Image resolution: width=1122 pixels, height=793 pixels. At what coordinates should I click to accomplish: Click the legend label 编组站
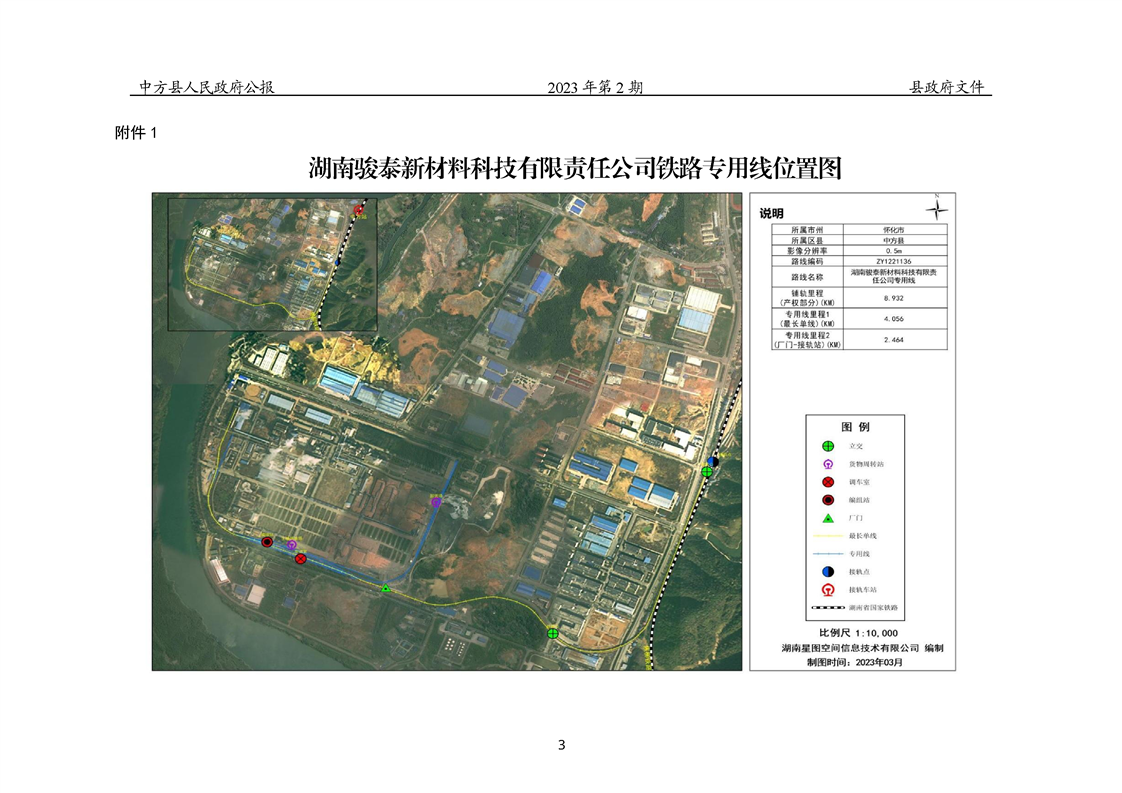[859, 500]
